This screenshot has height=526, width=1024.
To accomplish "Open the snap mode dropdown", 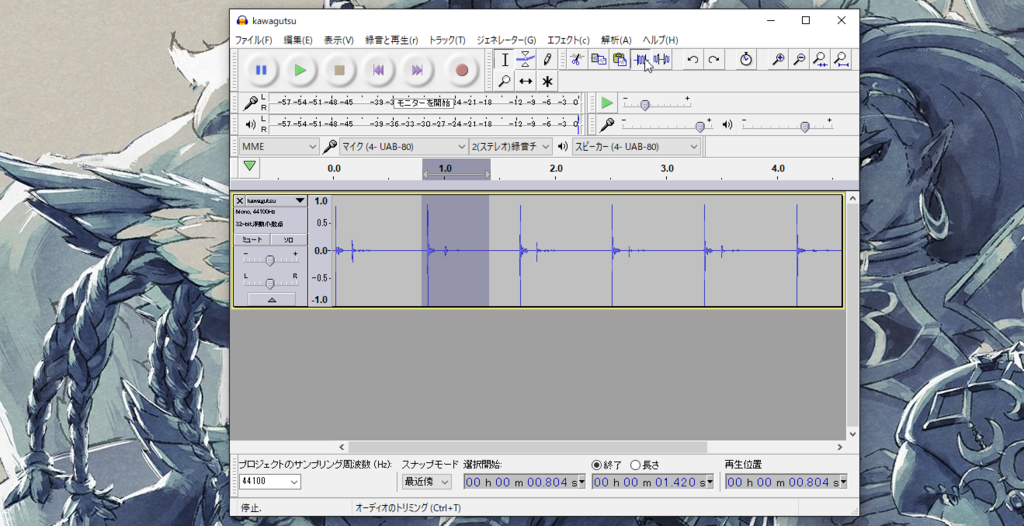I will tap(425, 482).
